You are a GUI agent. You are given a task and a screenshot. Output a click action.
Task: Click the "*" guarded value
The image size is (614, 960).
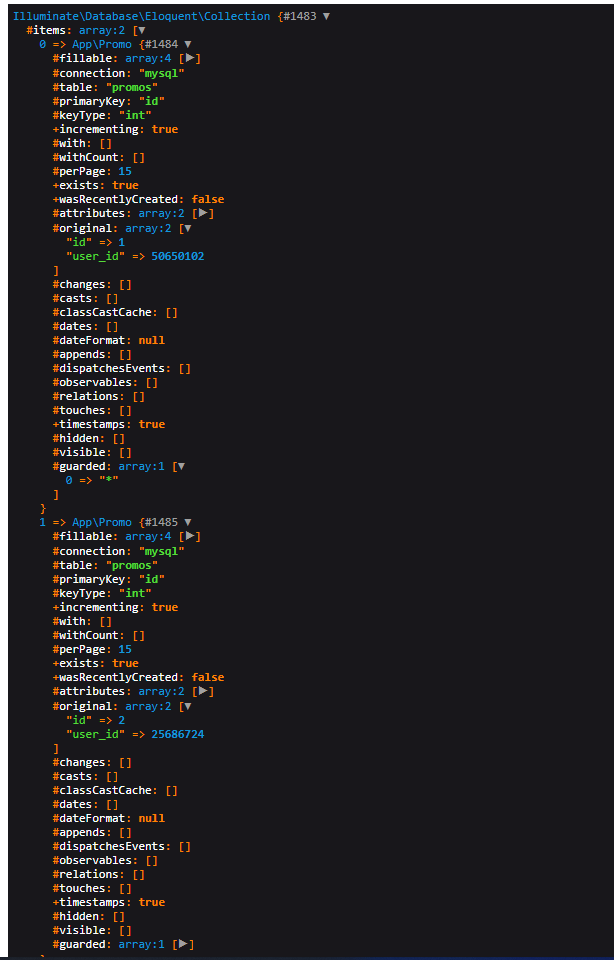[108, 481]
